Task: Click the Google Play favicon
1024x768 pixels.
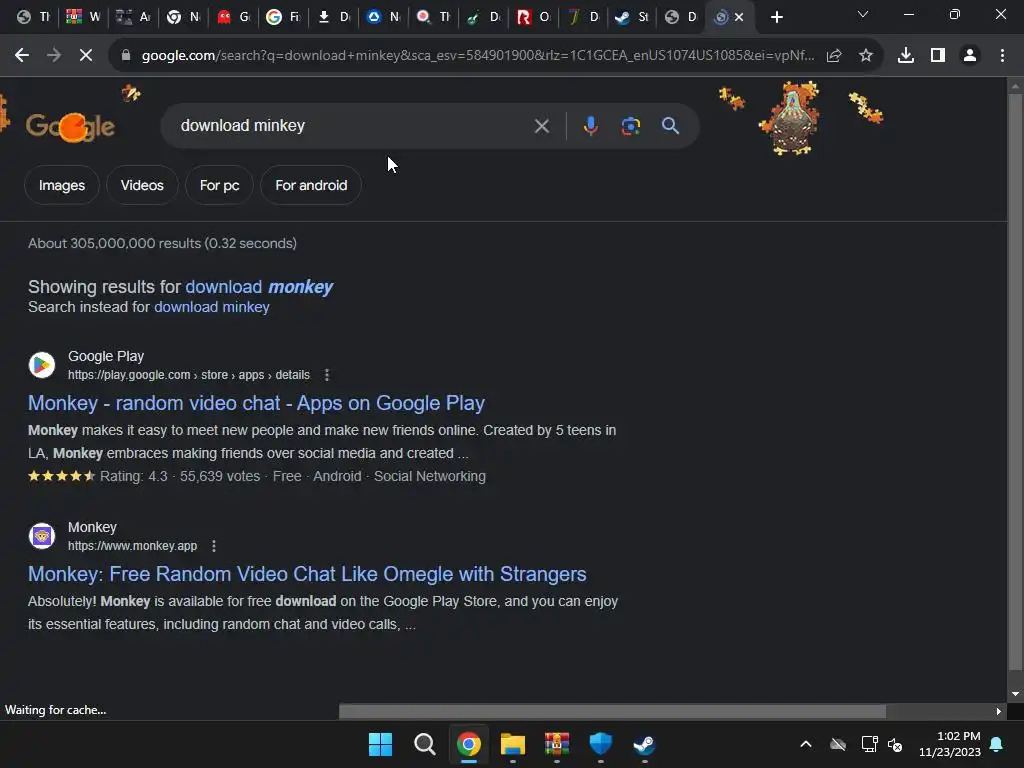Action: 42,365
